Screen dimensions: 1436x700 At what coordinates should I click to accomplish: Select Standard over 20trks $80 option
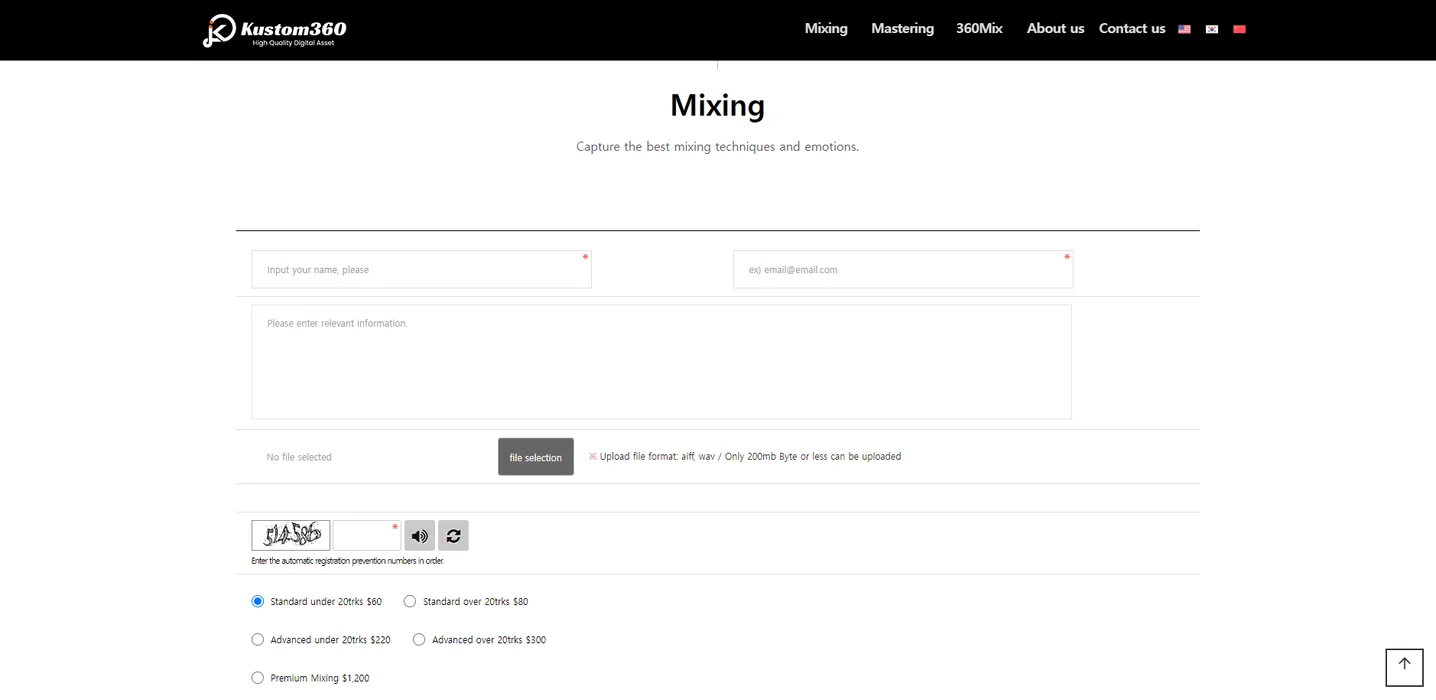(x=410, y=602)
